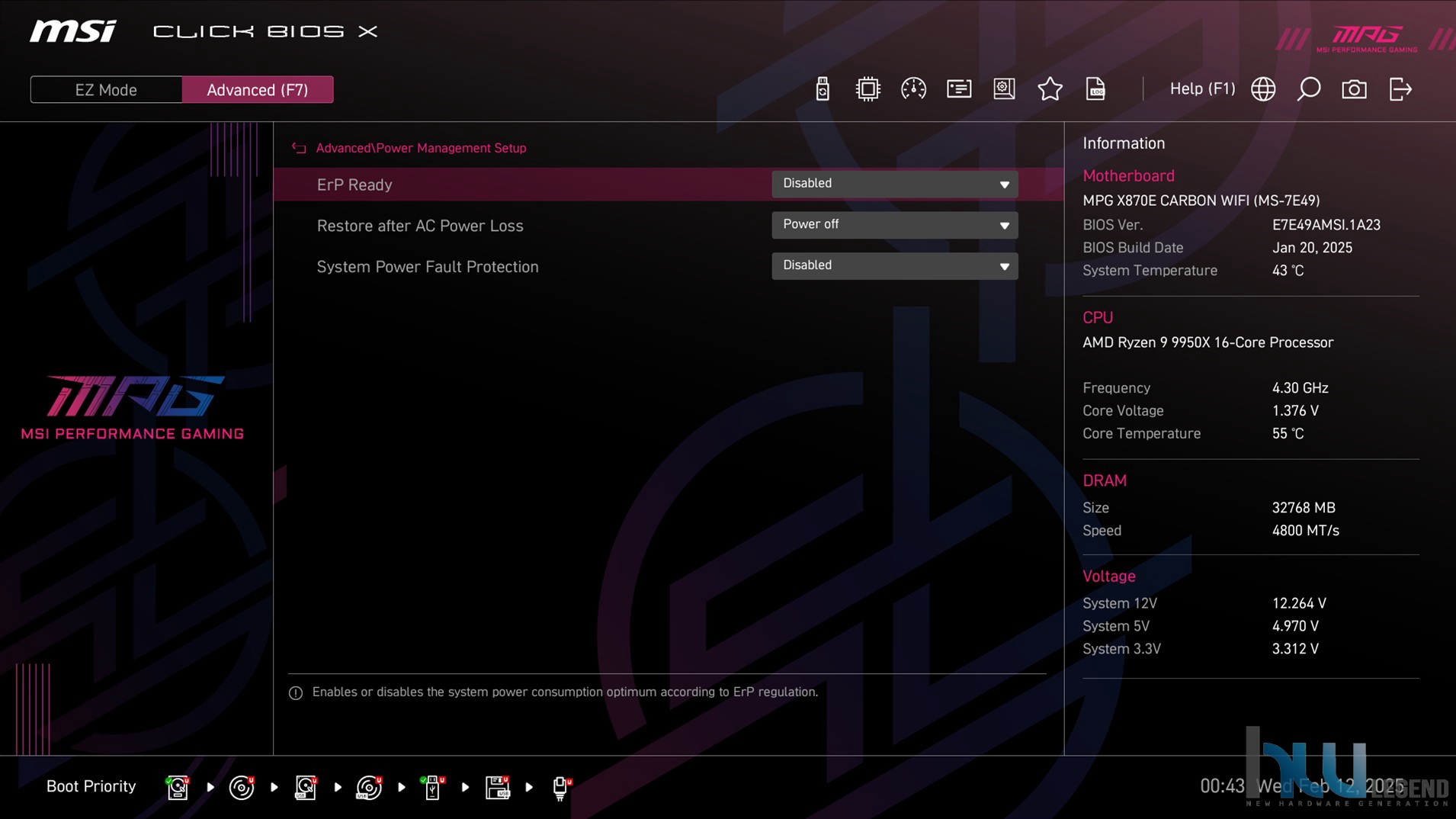The height and width of the screenshot is (819, 1456).
Task: Select the ErP Ready setting row label
Action: pos(354,185)
